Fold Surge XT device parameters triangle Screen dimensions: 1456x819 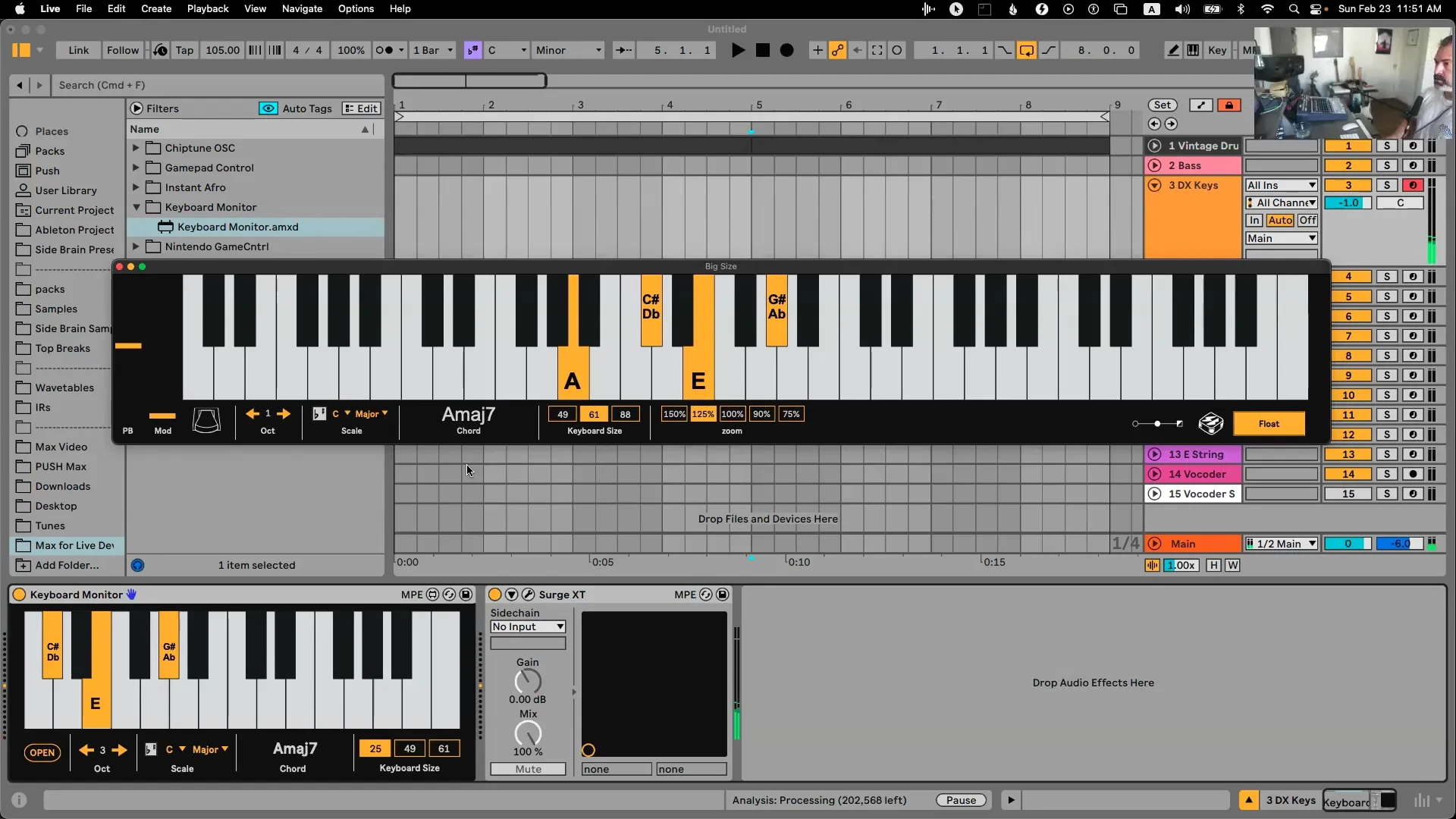511,595
